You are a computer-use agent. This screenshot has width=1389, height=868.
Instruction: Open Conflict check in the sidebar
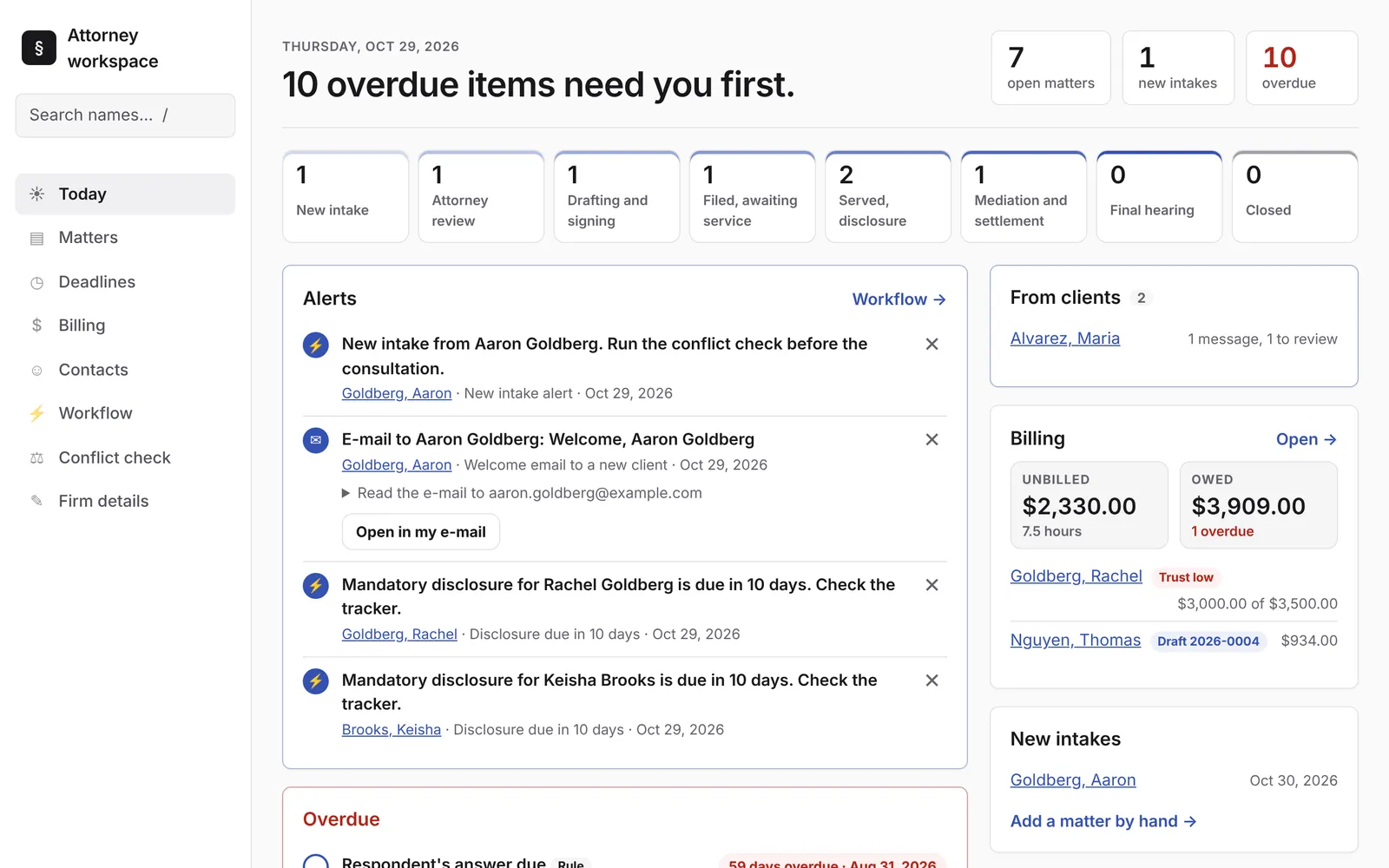point(125,457)
